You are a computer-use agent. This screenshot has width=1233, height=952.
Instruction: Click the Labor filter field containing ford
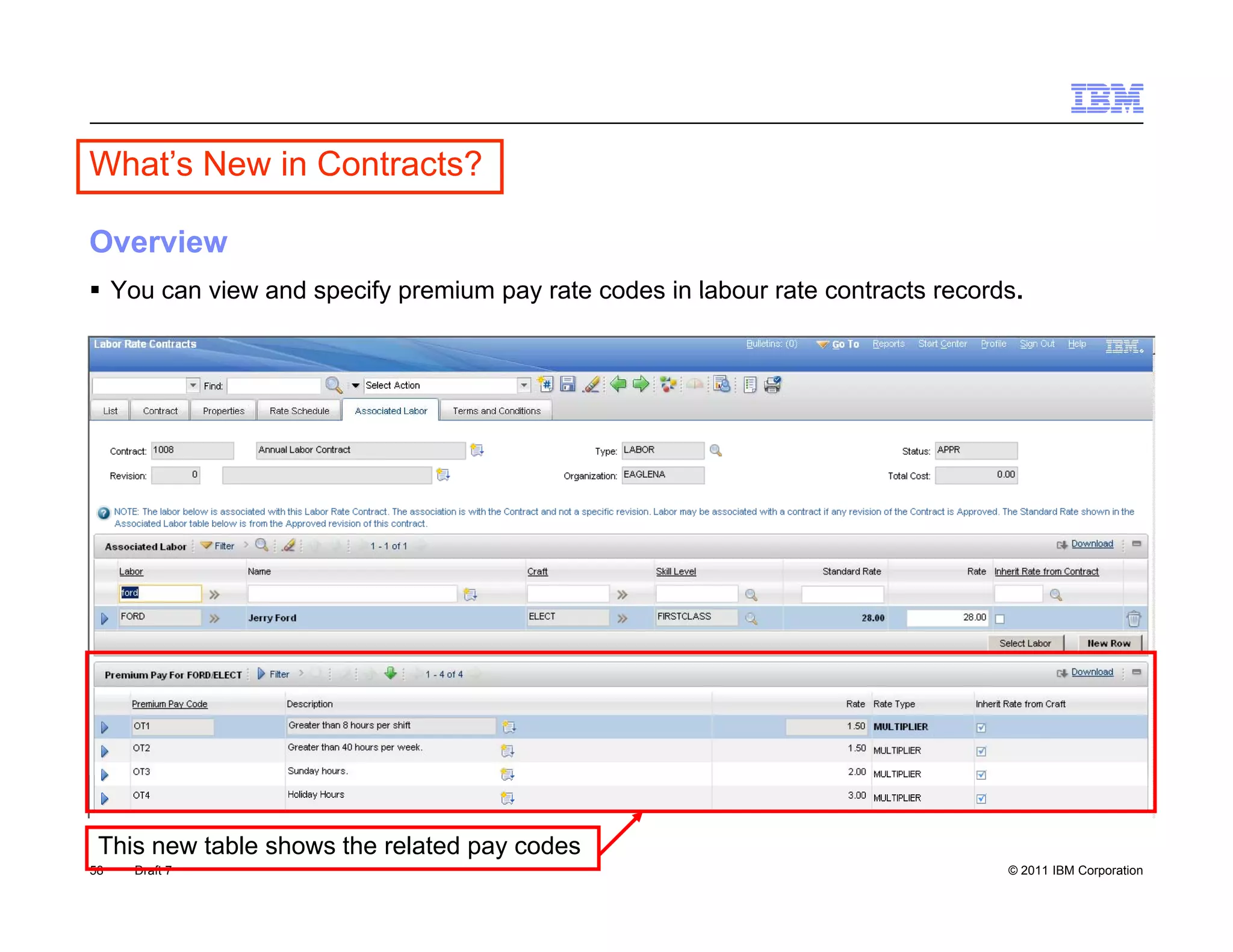point(160,593)
